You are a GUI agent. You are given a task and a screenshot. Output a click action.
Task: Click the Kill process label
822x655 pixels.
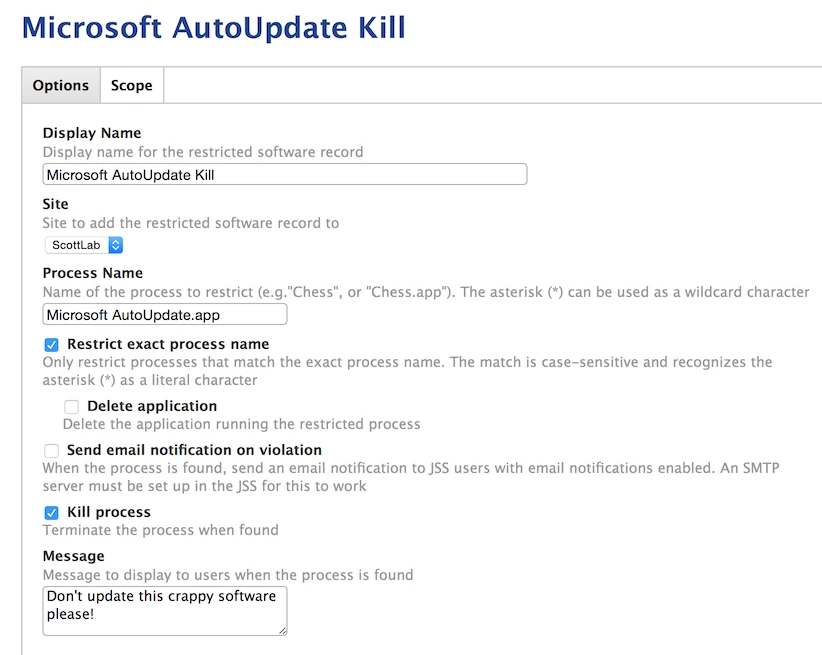tap(109, 512)
